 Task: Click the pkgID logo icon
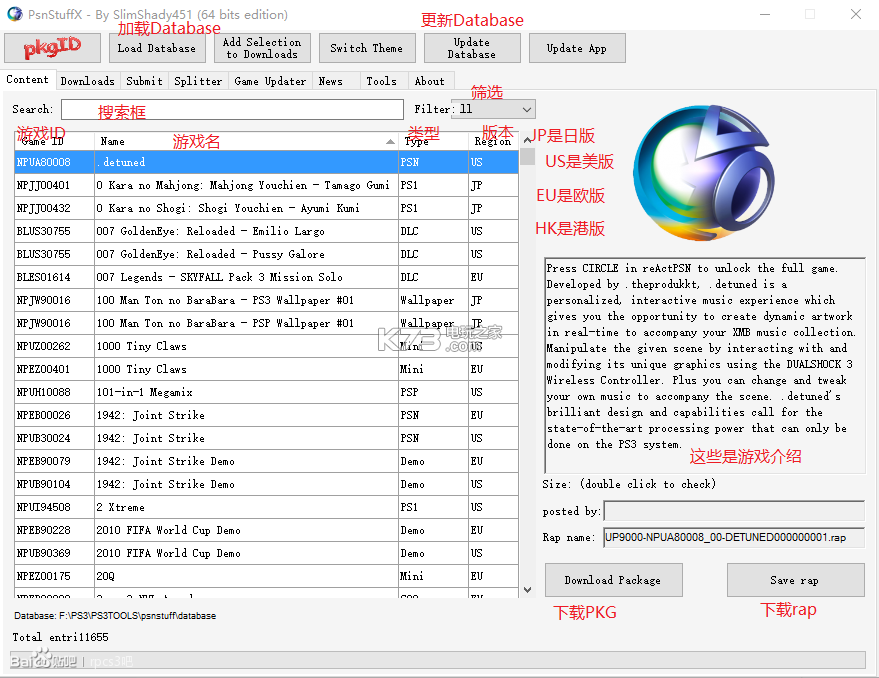tap(52, 46)
